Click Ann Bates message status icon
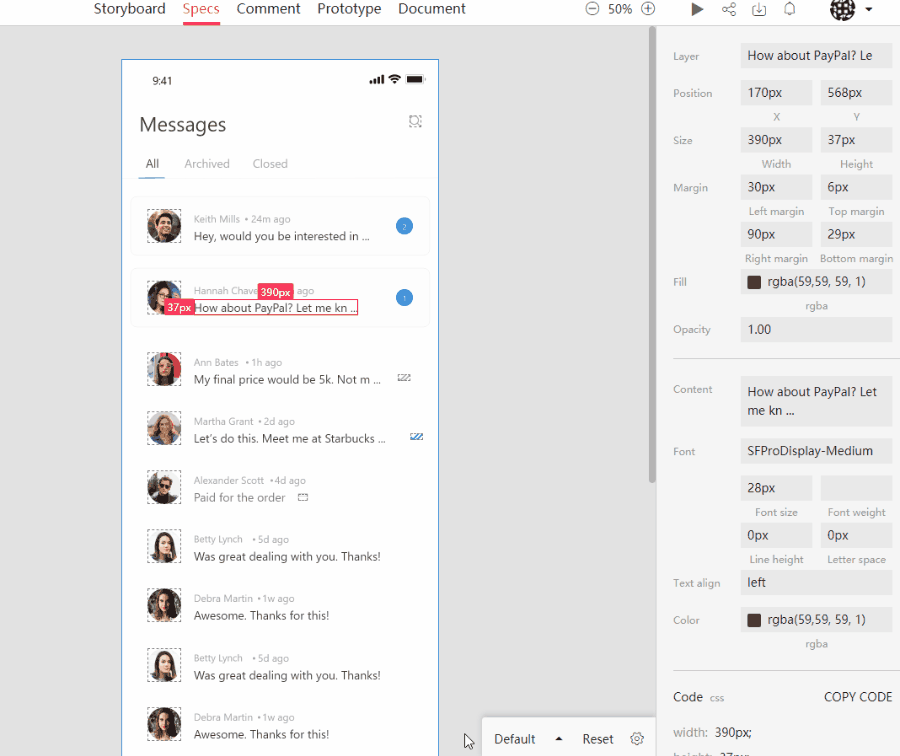 coord(404,378)
